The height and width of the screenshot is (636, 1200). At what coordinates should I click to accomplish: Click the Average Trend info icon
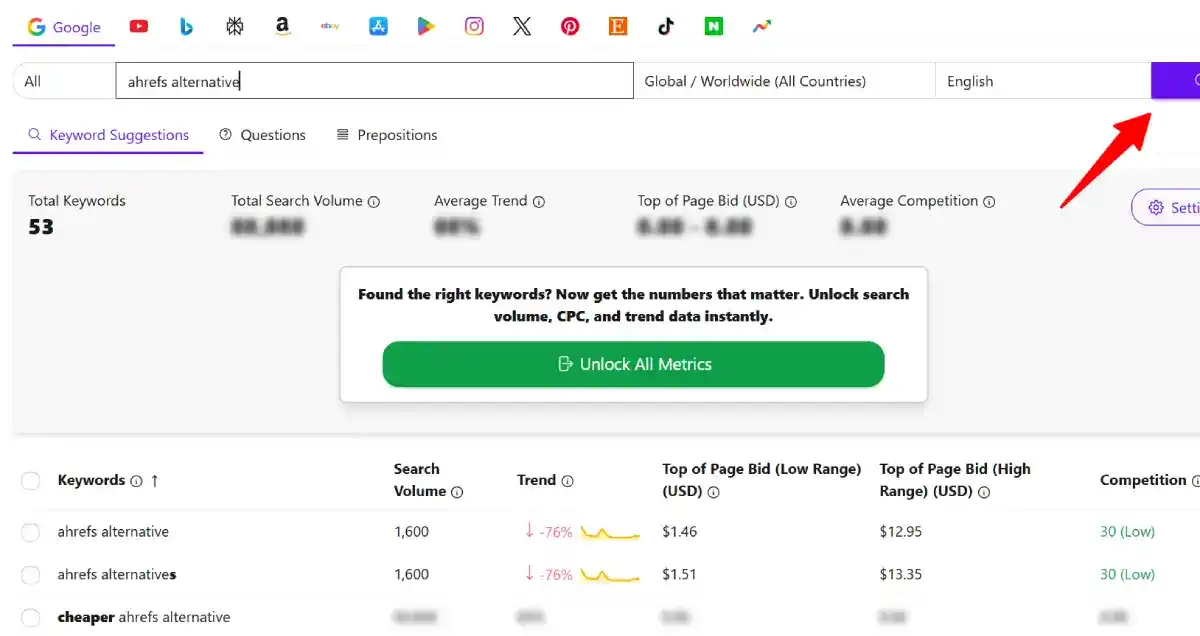pos(539,202)
